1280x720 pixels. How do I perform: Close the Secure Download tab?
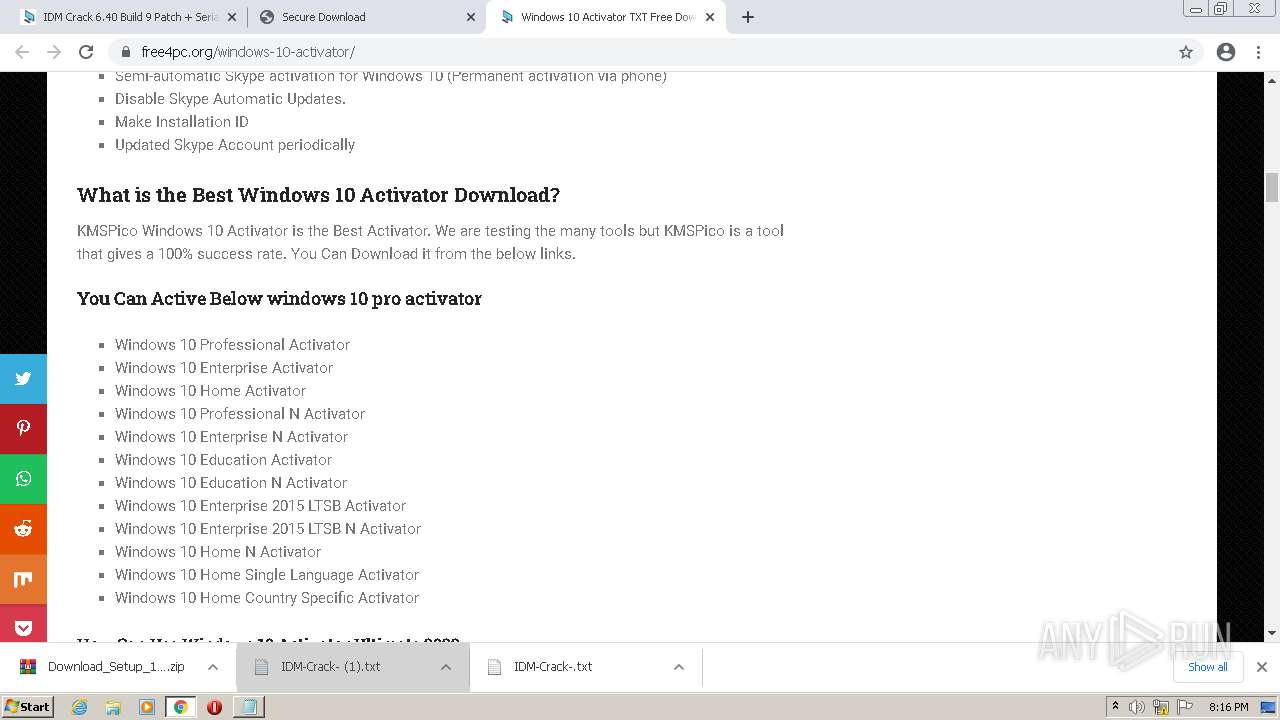pos(471,17)
